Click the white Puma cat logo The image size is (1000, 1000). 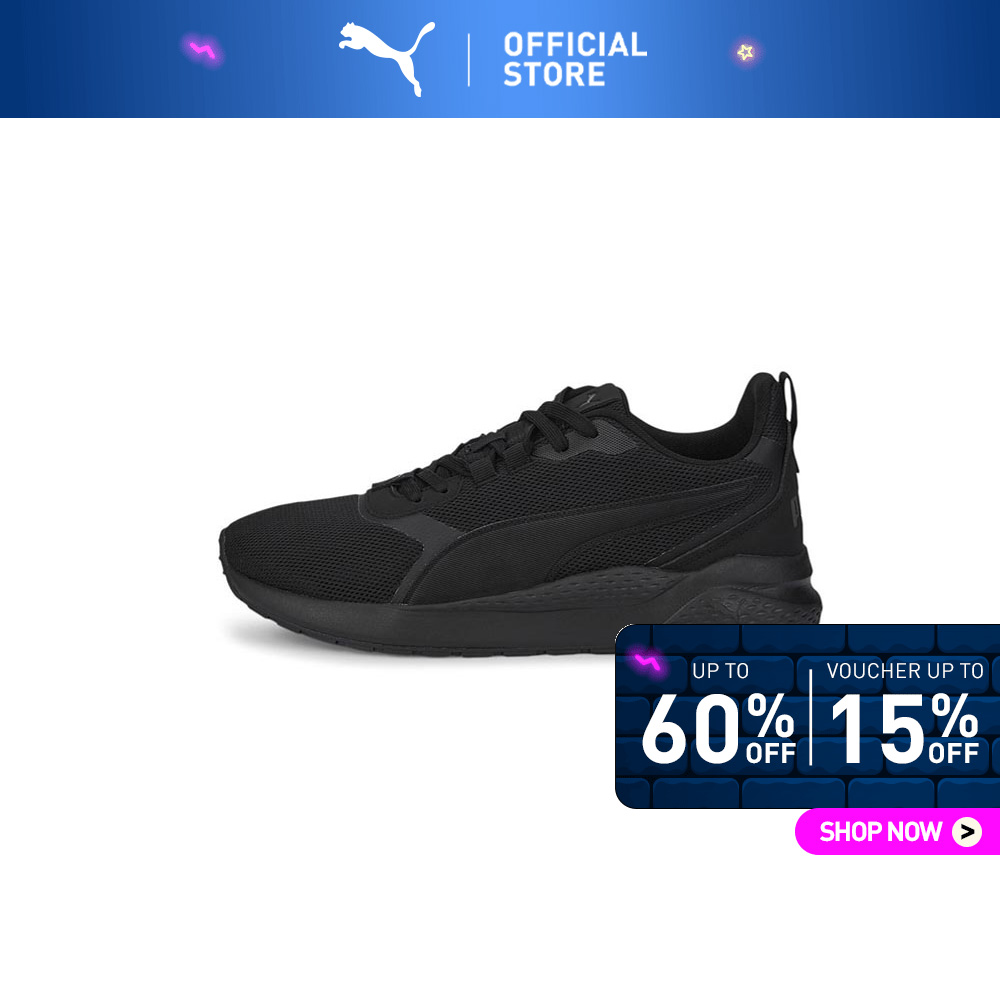pos(387,58)
